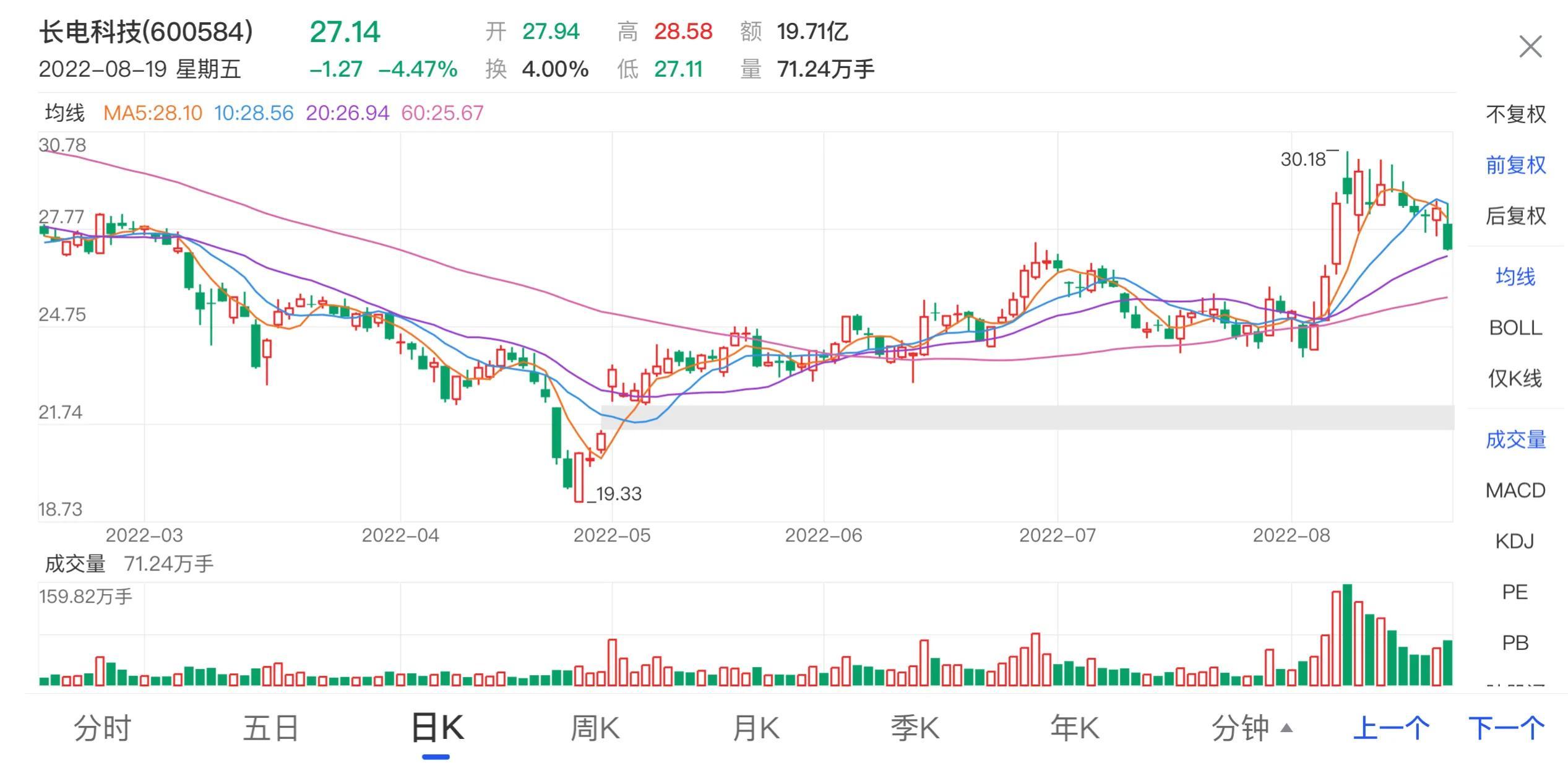Switch to 月K monthly chart
The width and height of the screenshot is (1568, 768).
pos(756,728)
